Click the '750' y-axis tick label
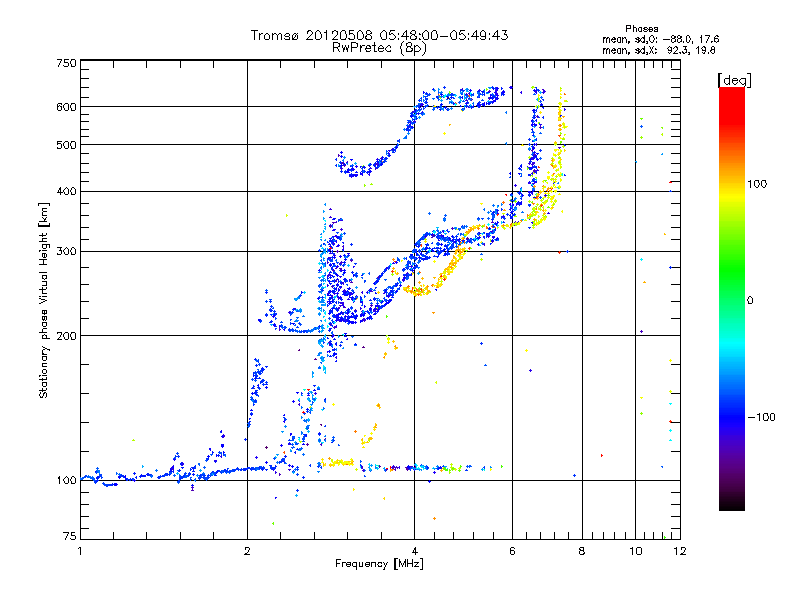 (x=67, y=63)
